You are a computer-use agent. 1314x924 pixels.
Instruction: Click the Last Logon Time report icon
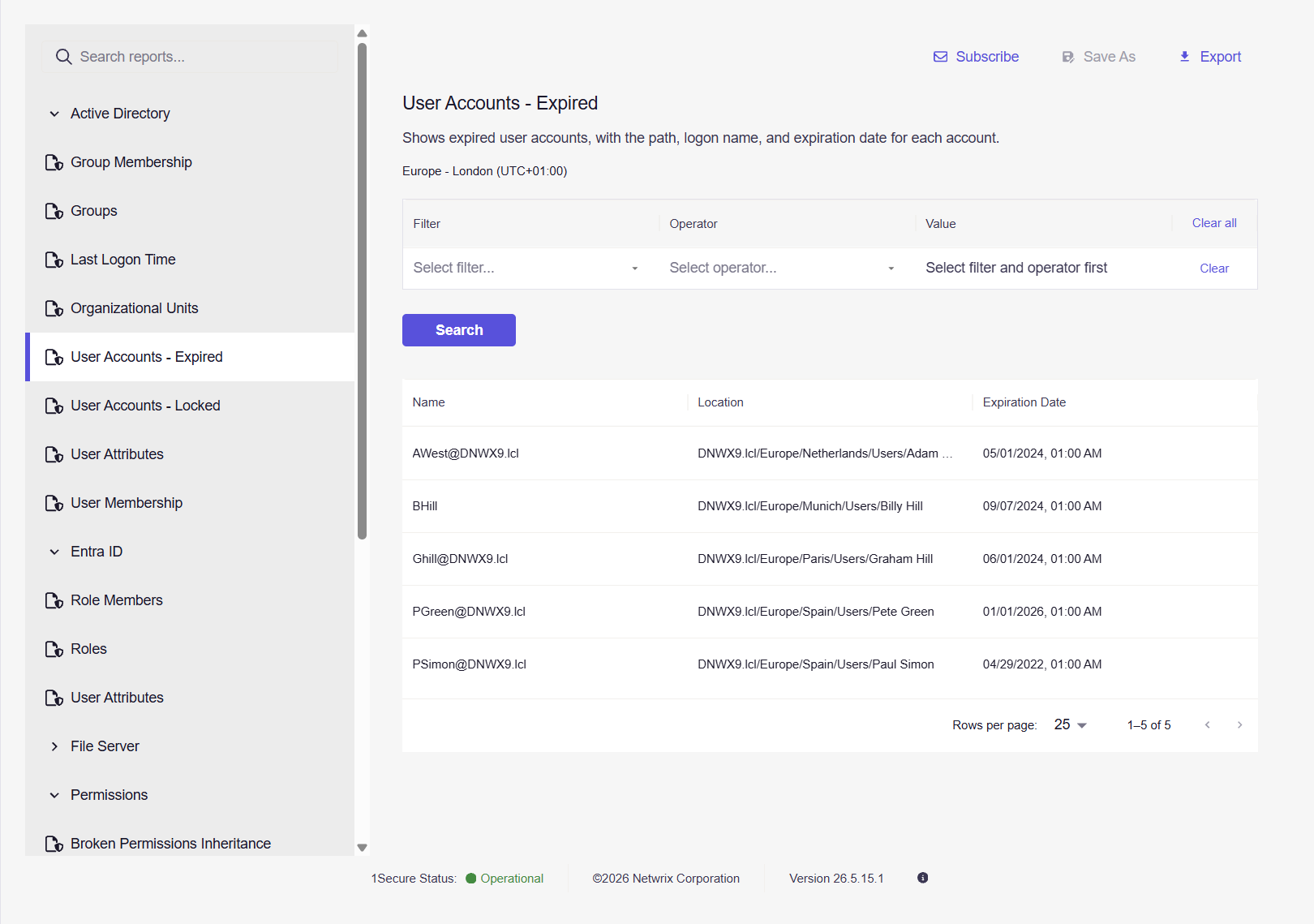[x=54, y=260]
